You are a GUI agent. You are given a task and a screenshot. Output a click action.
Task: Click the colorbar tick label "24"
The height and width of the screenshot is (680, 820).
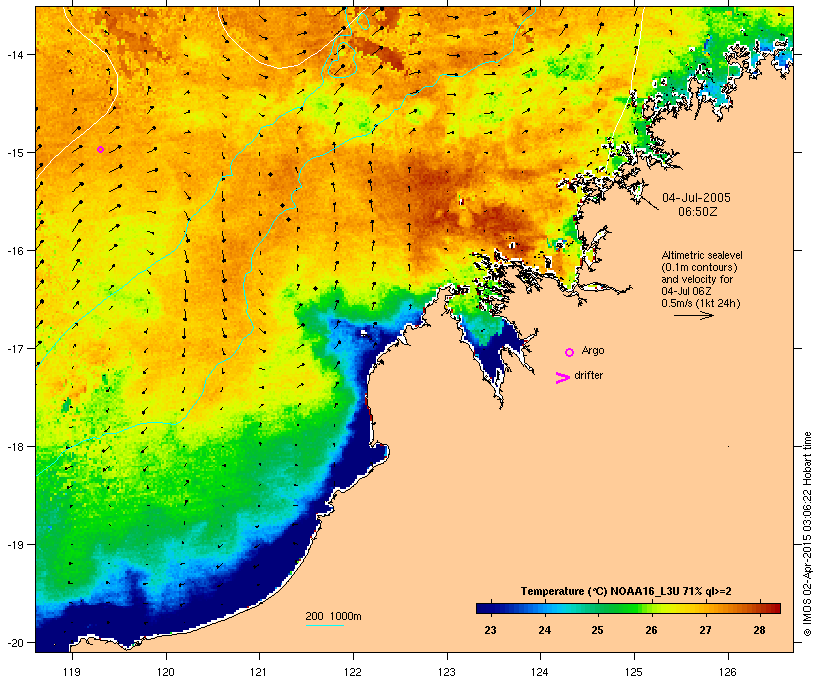click(x=544, y=630)
